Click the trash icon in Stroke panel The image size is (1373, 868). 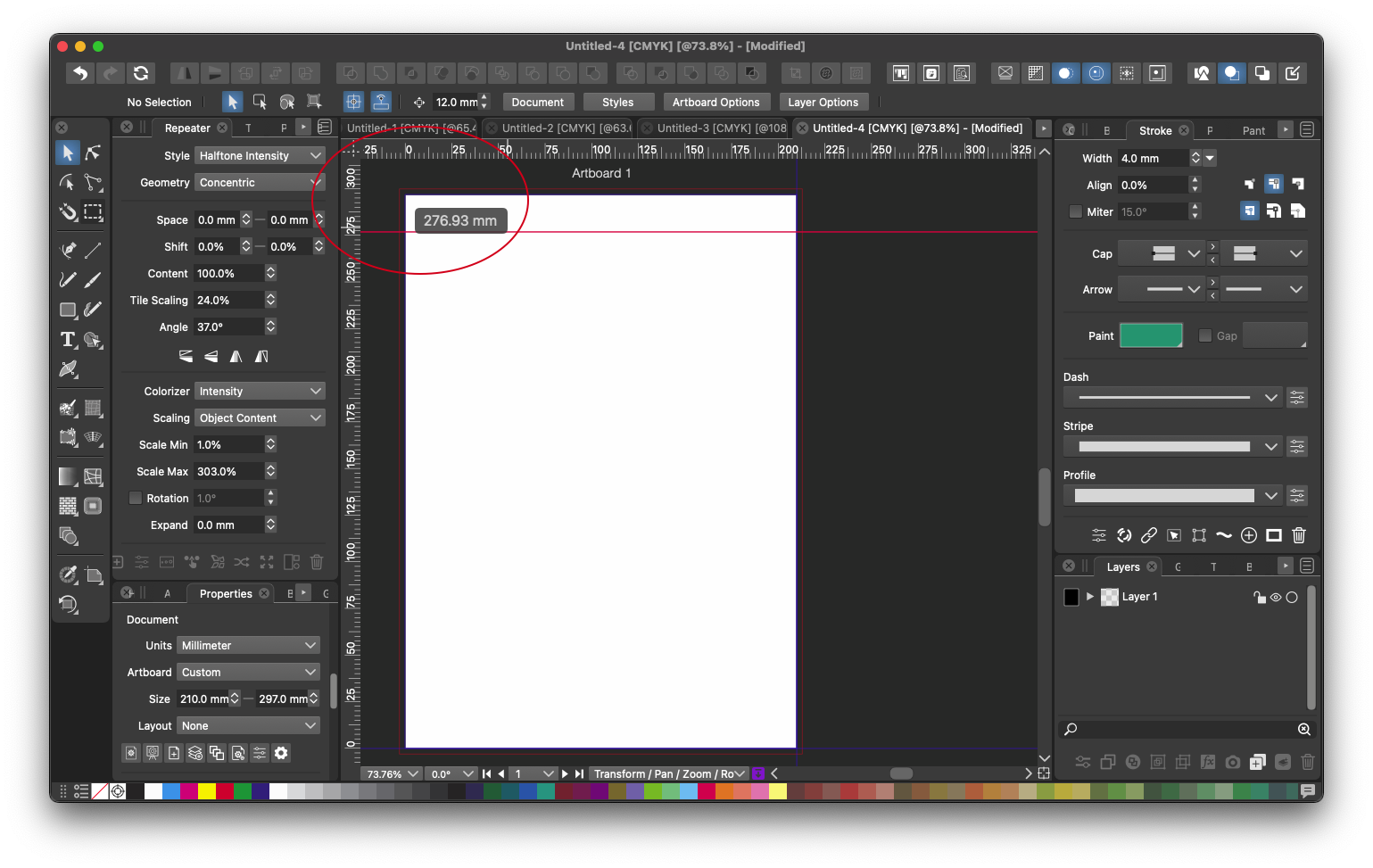tap(1299, 535)
